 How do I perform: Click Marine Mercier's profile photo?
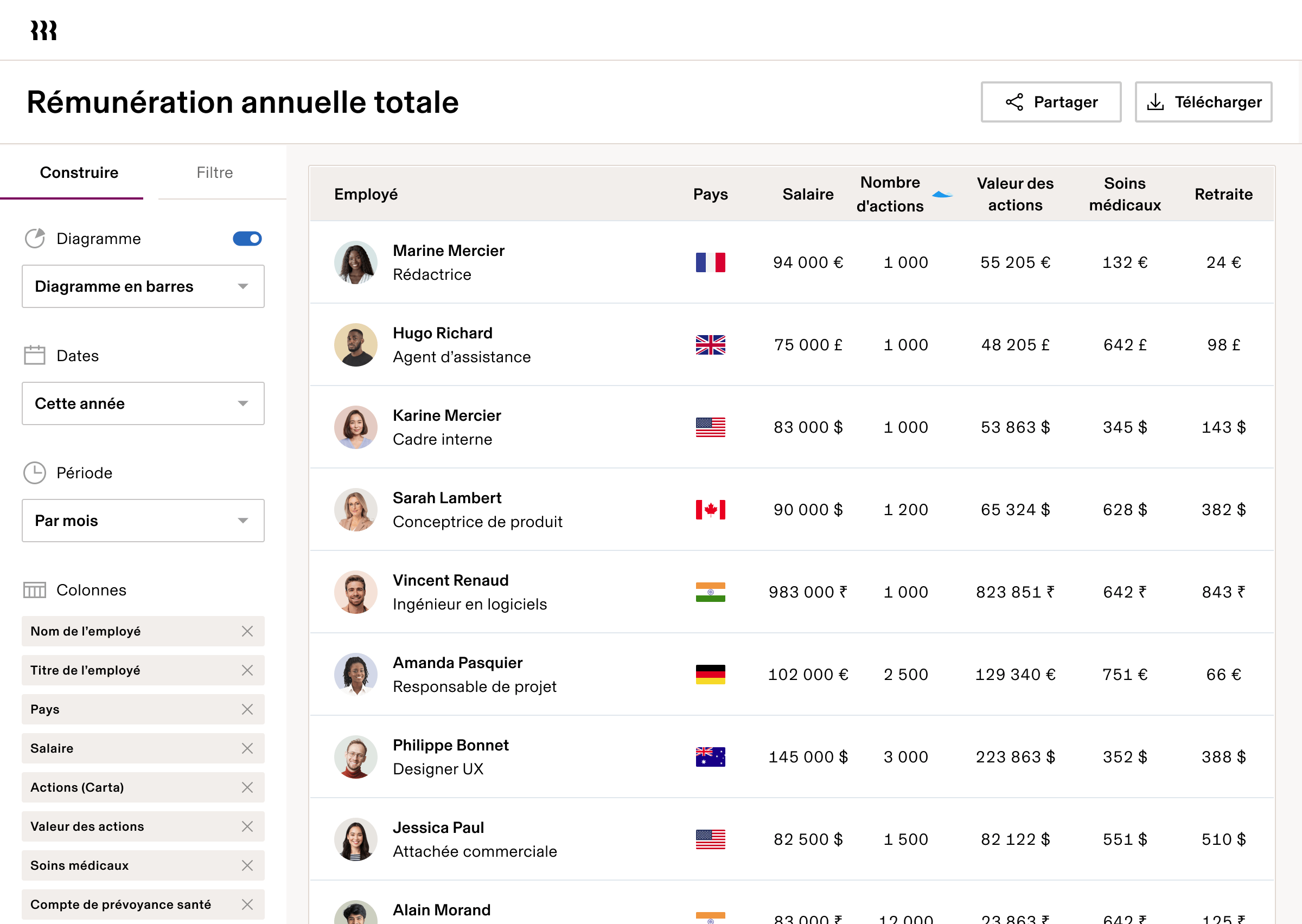356,262
